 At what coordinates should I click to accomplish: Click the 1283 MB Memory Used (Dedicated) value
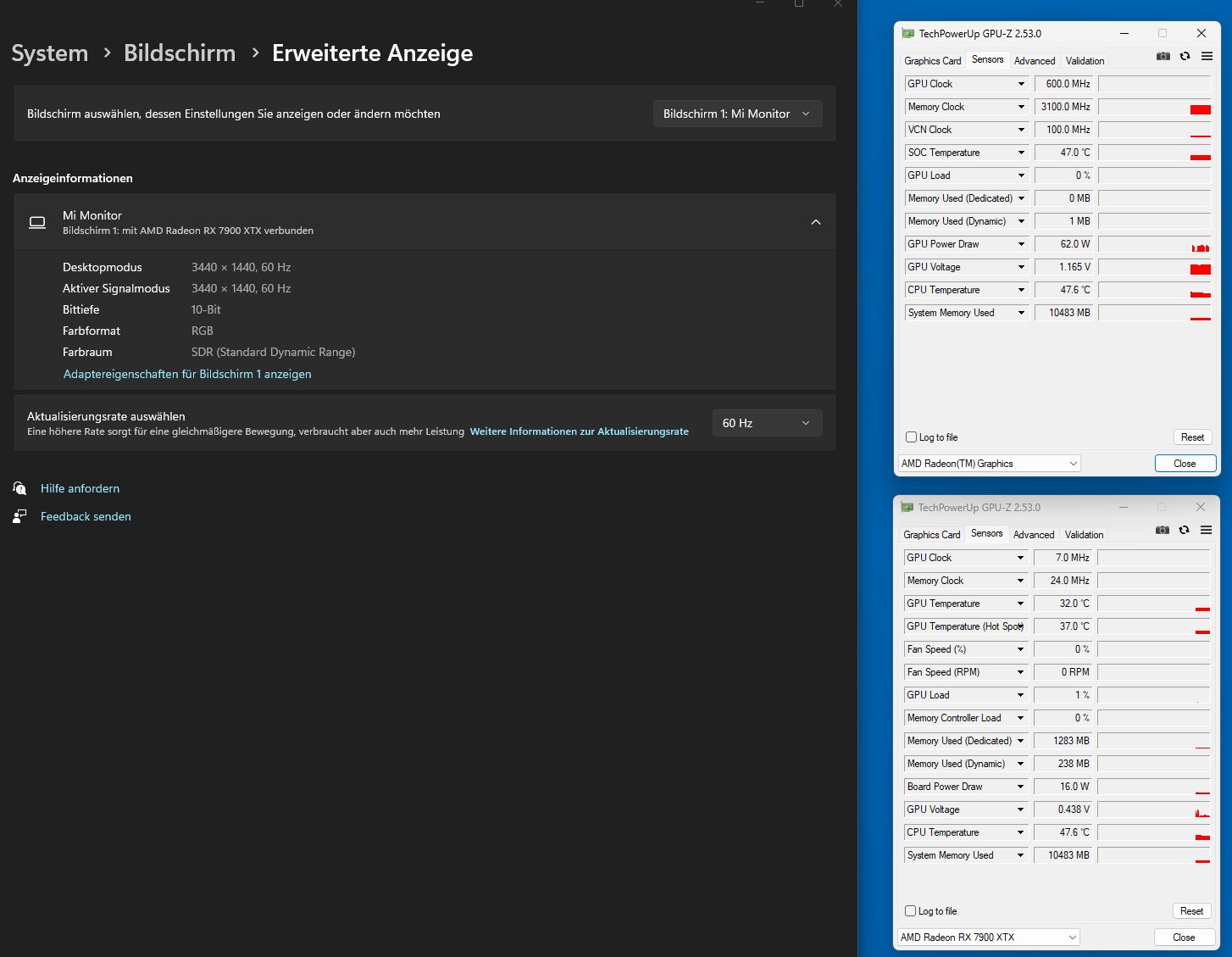click(1063, 741)
